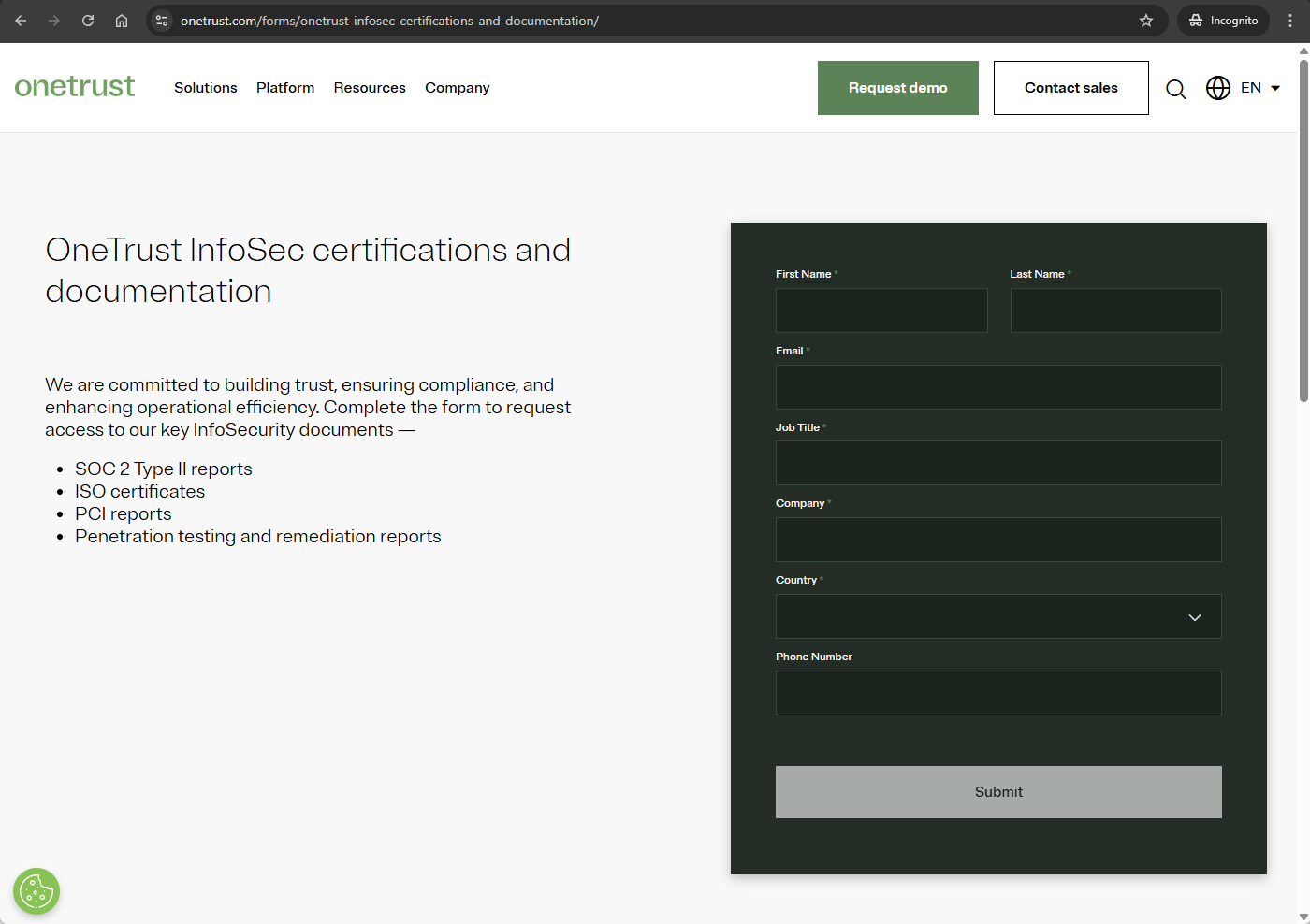Image resolution: width=1310 pixels, height=924 pixels.
Task: Reload the page
Action: click(88, 21)
